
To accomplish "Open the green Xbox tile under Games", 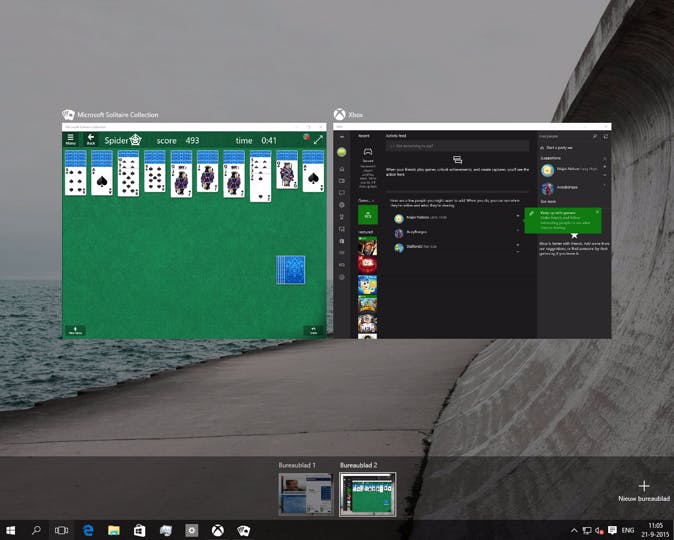I will tap(368, 215).
